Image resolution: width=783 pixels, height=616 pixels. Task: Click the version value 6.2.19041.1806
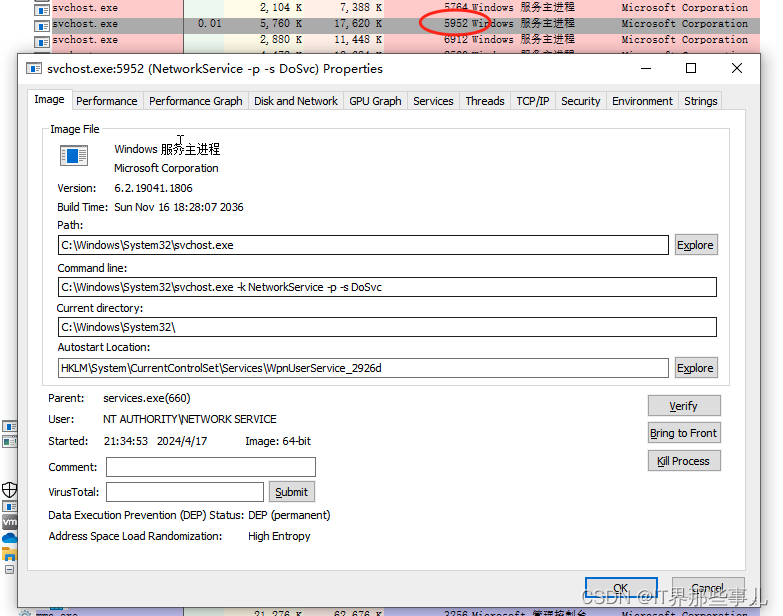point(153,188)
